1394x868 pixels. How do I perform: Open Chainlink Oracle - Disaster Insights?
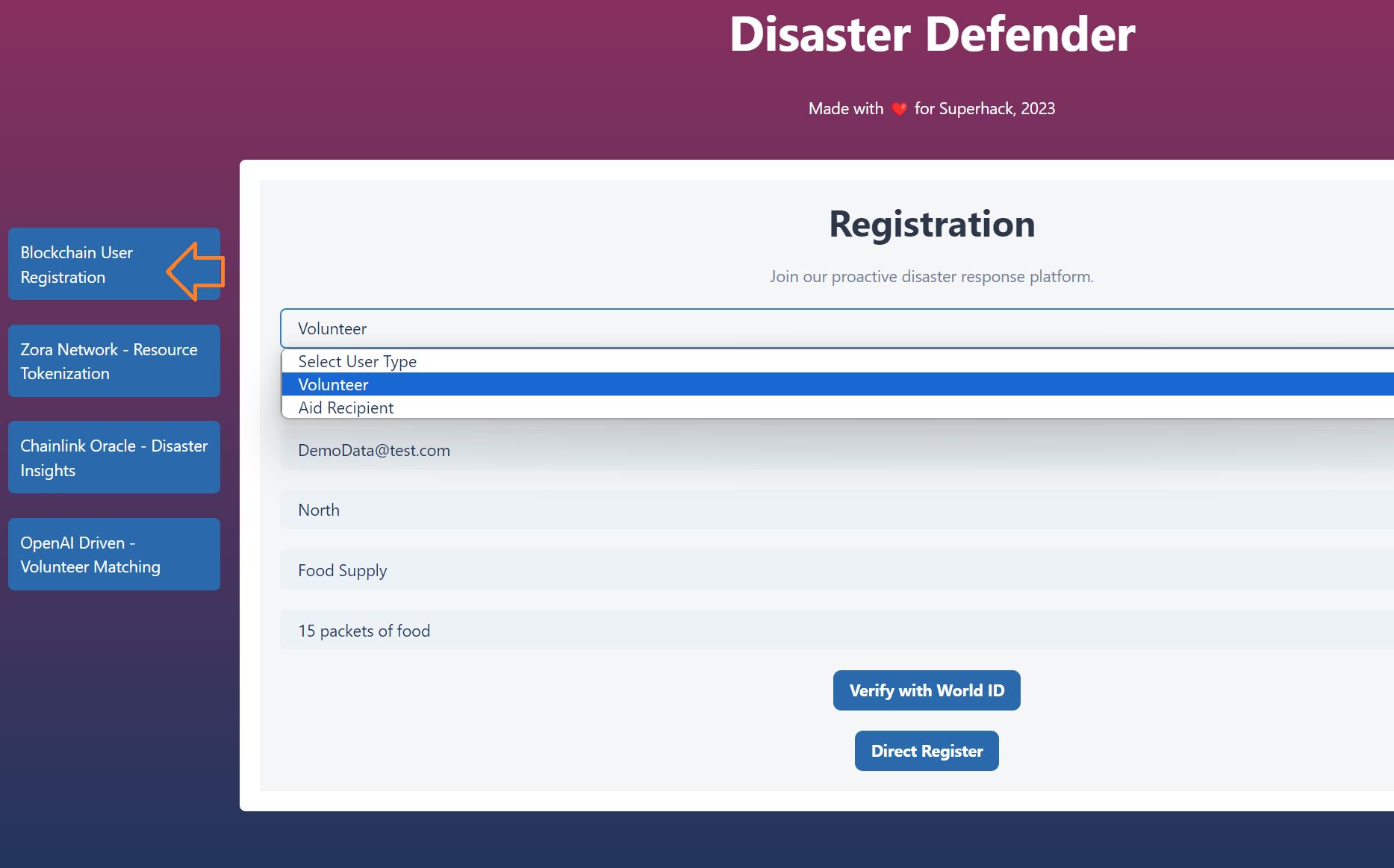coord(114,458)
